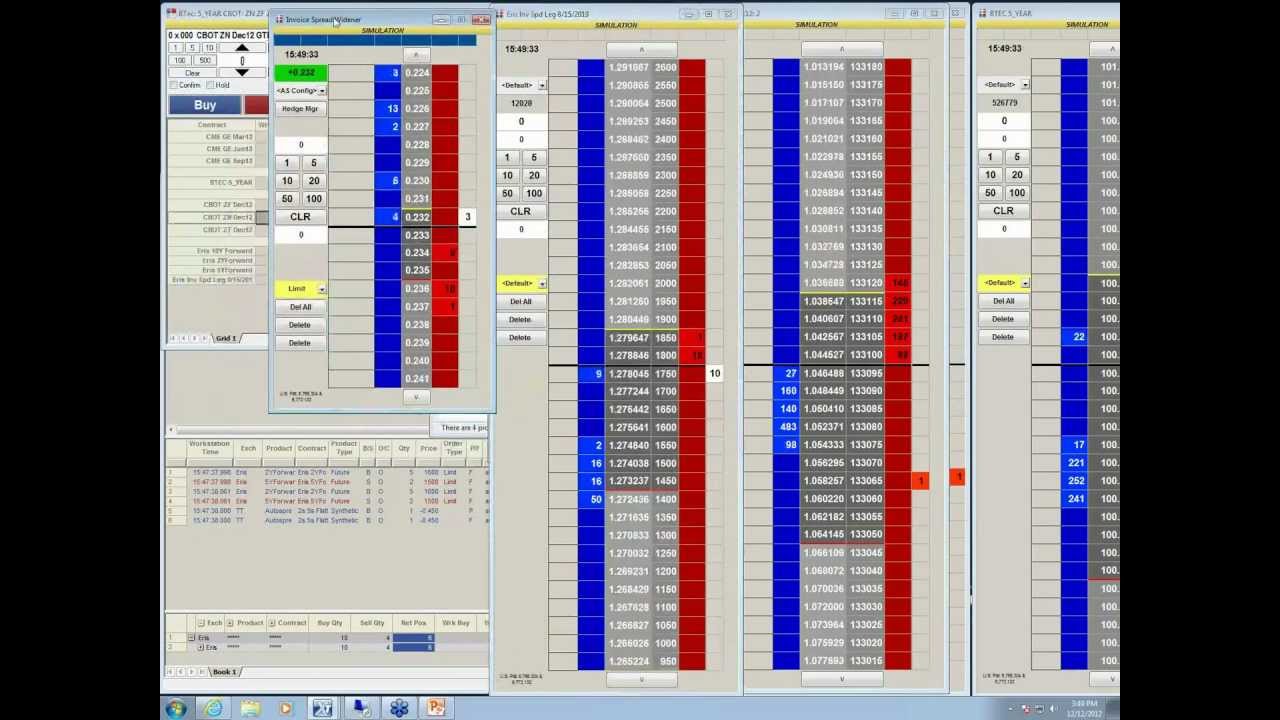
Task: Click price 133095 in middle ladder
Action: click(866, 373)
